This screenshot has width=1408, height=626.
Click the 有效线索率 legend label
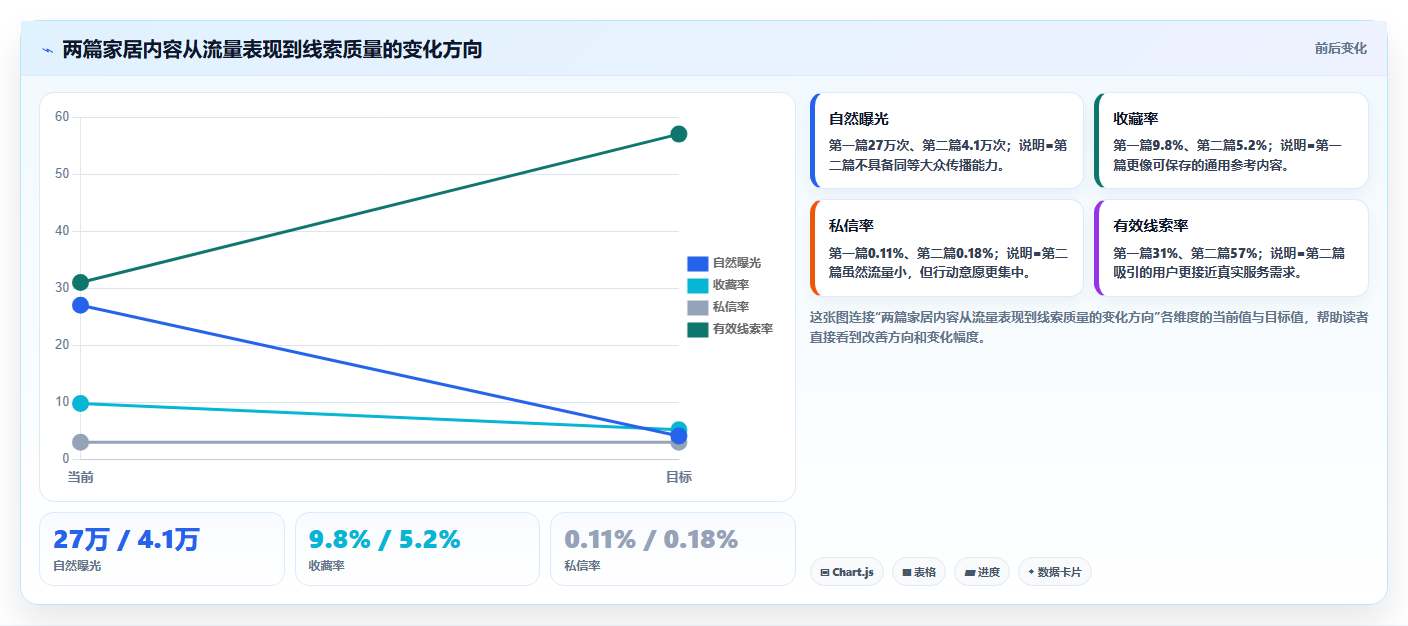(x=743, y=329)
